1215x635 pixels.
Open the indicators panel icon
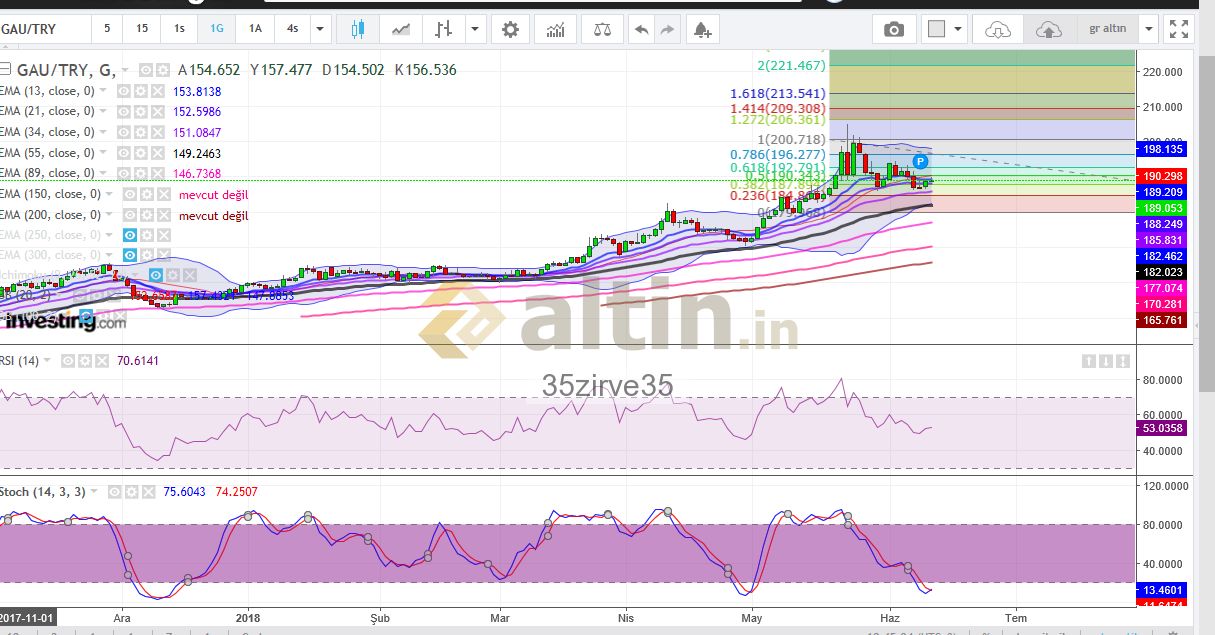[555, 29]
